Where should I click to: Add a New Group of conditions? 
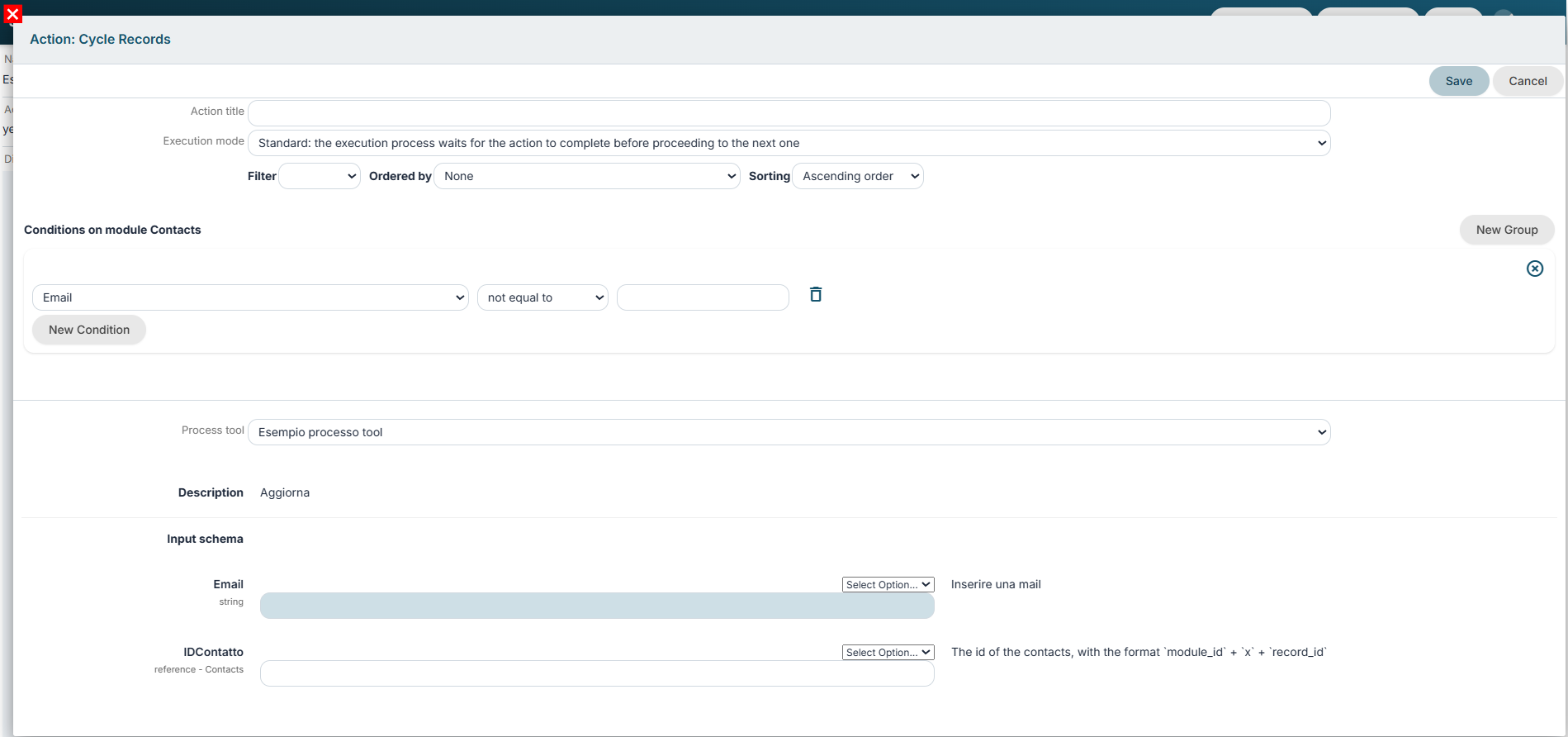[1506, 230]
